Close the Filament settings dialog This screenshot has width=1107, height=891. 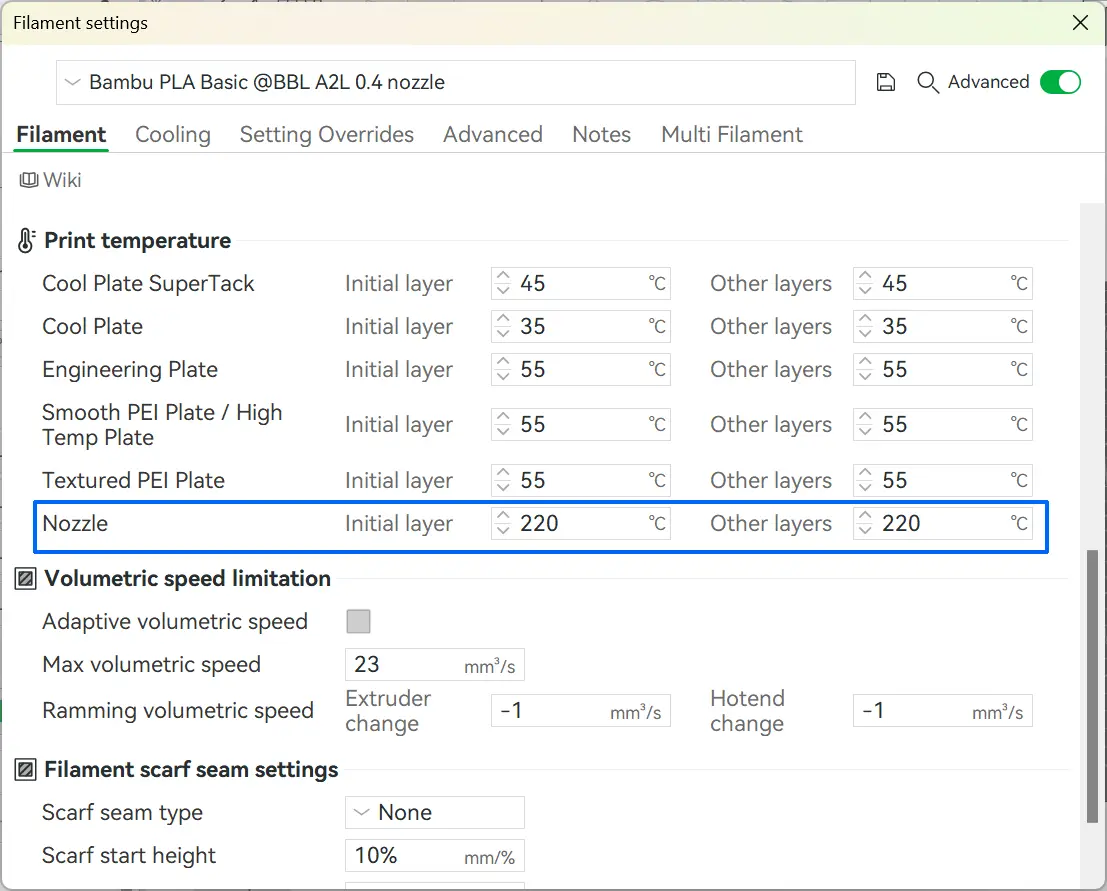click(1080, 23)
